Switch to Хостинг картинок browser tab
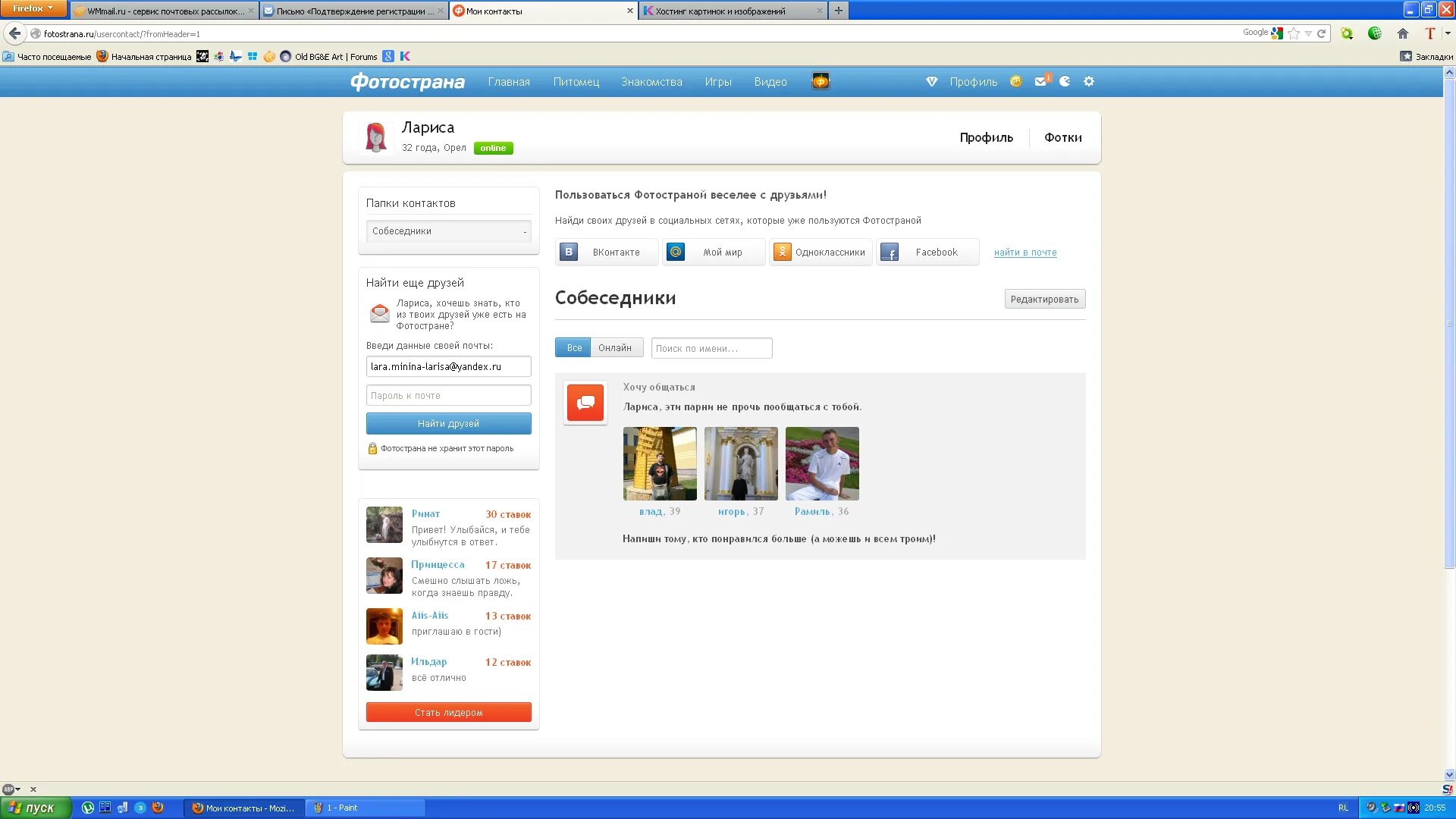This screenshot has height=819, width=1456. (732, 11)
